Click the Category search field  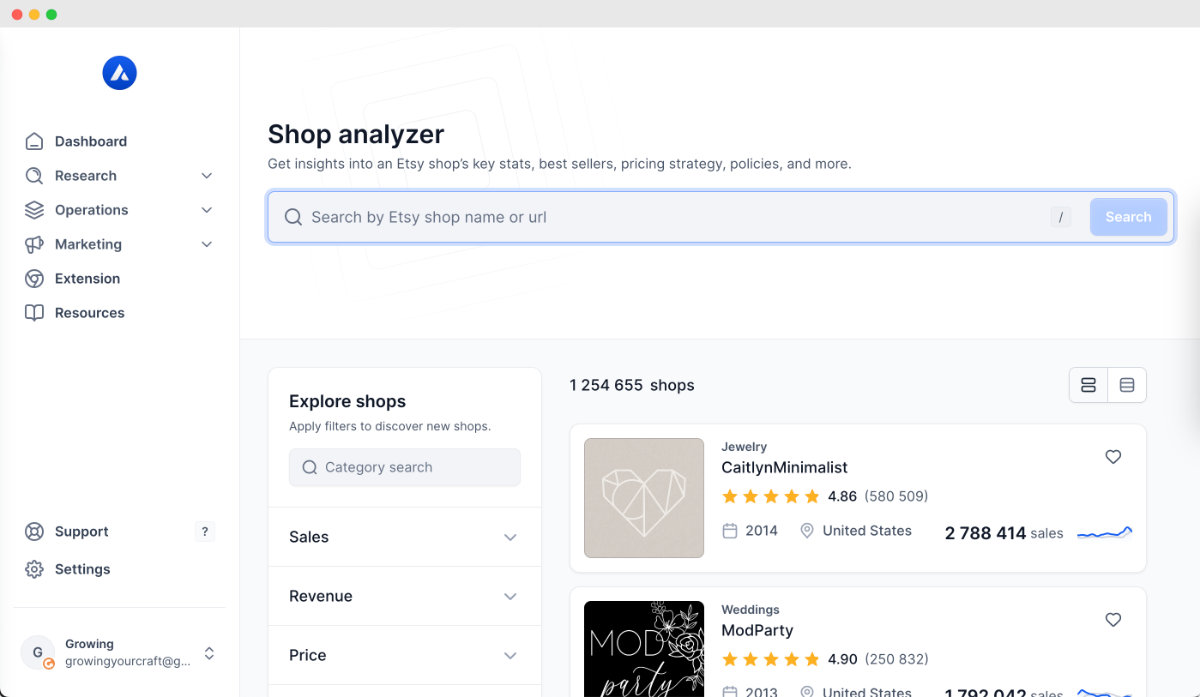[404, 467]
